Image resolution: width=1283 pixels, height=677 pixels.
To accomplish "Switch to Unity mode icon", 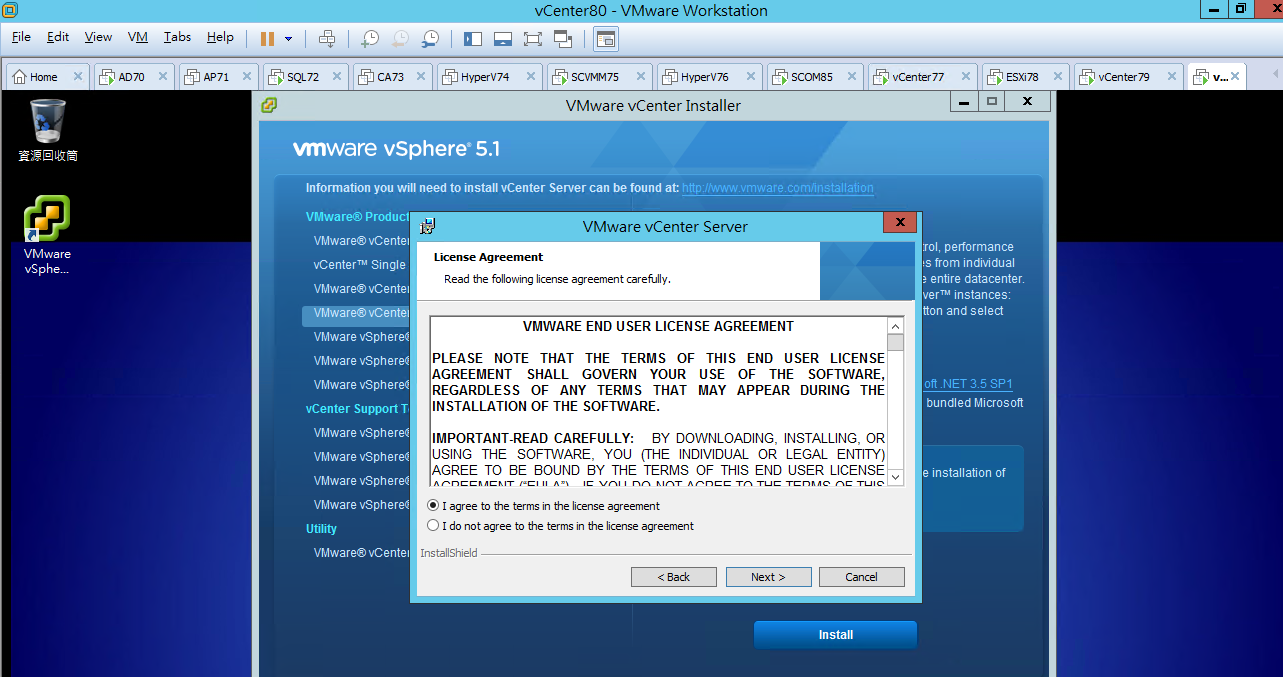I will click(562, 38).
